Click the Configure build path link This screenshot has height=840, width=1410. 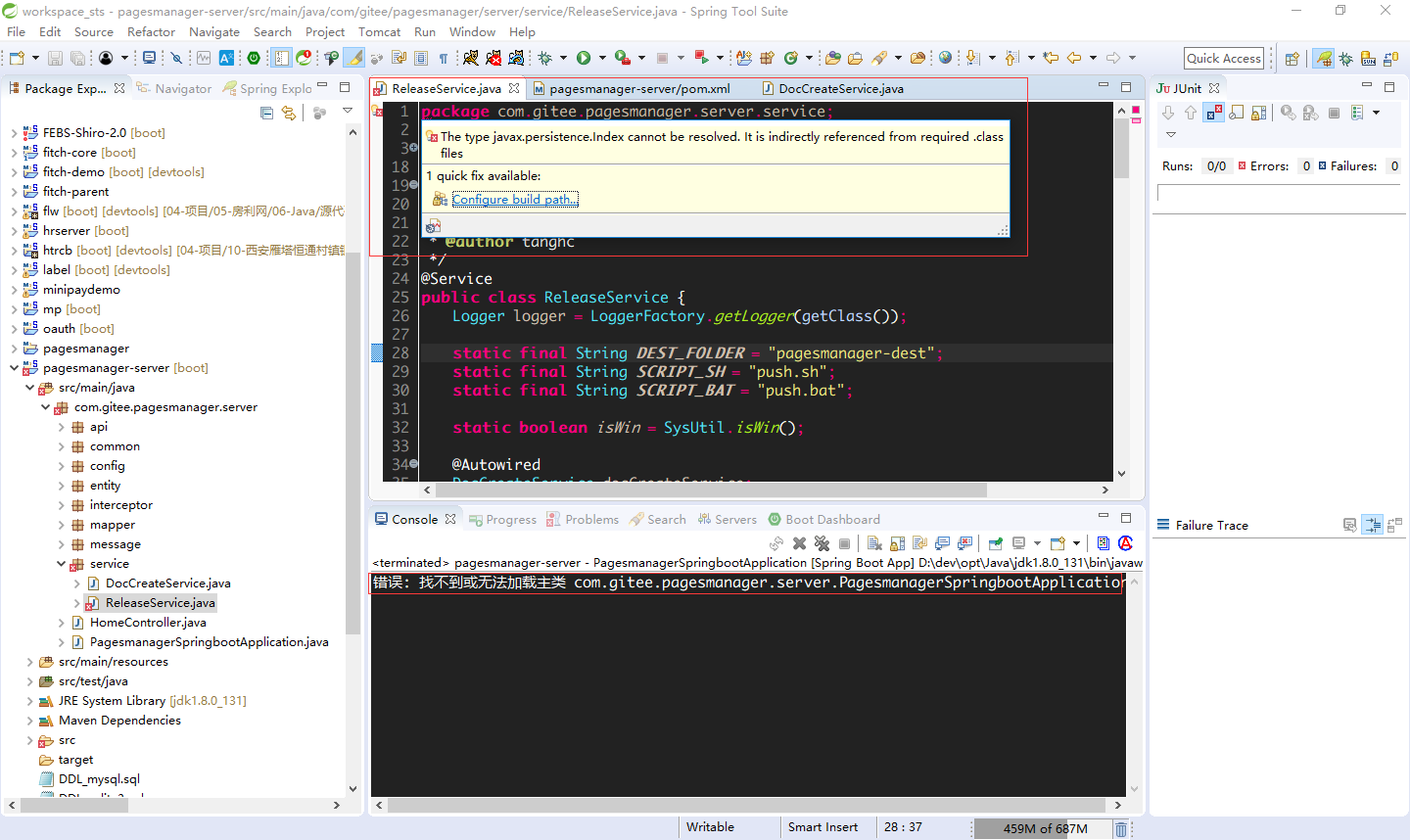tap(515, 199)
